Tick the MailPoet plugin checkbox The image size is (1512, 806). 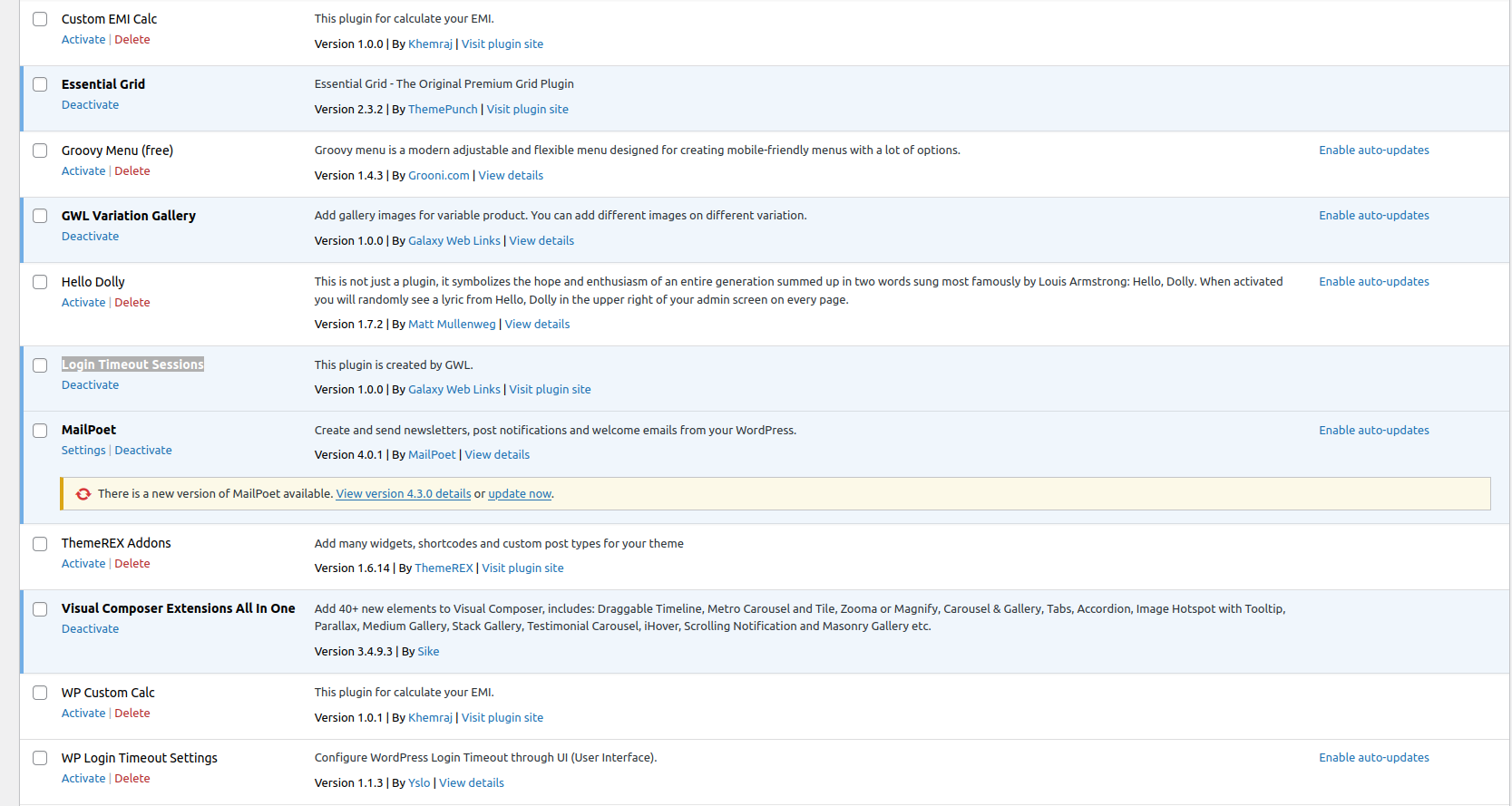click(x=40, y=431)
